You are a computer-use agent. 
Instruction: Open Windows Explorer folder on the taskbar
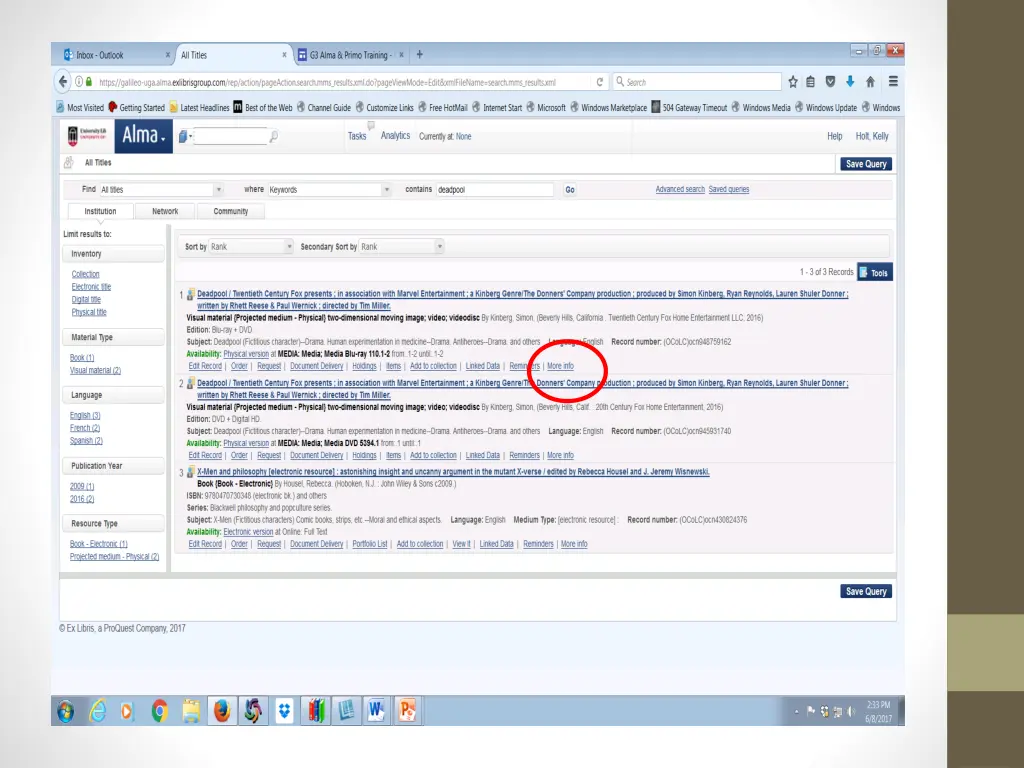point(191,711)
